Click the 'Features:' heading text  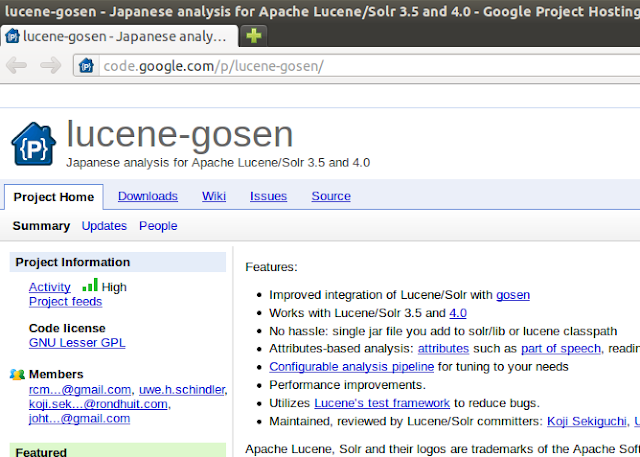(x=271, y=267)
